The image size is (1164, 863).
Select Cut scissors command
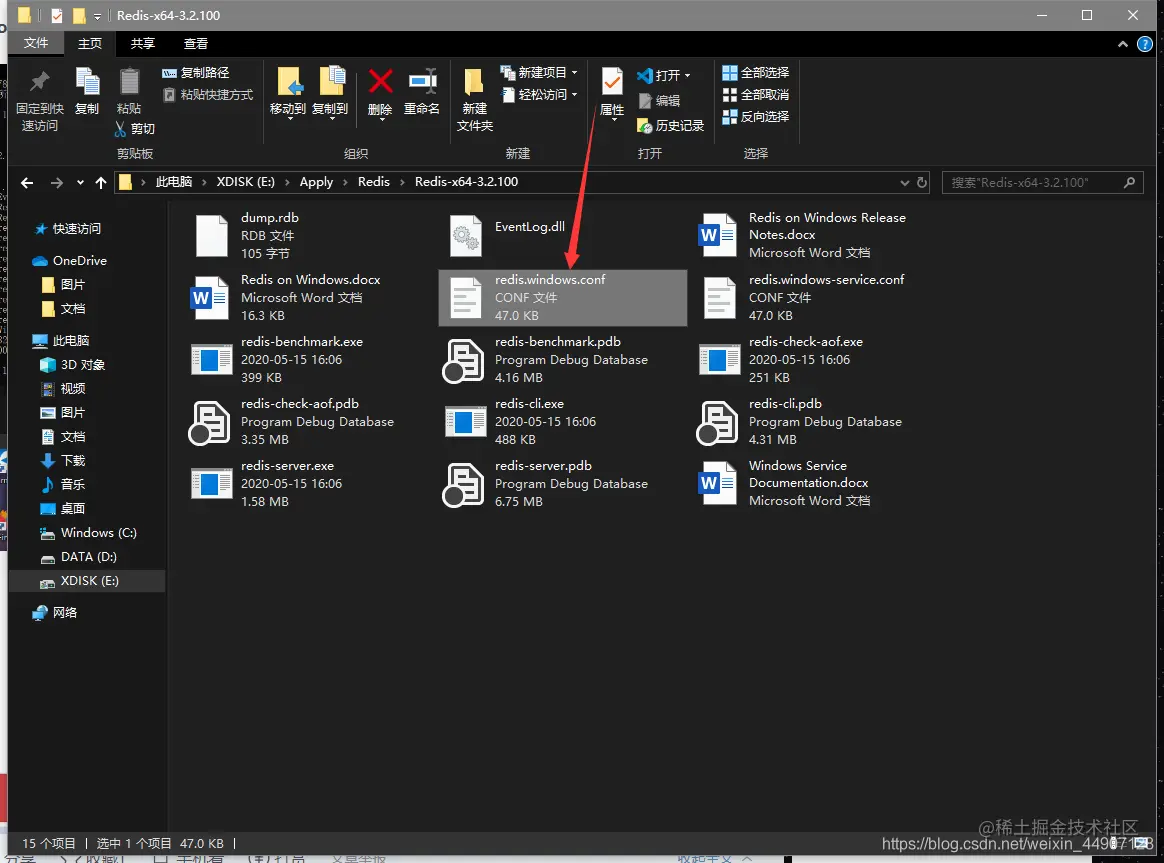coord(135,128)
